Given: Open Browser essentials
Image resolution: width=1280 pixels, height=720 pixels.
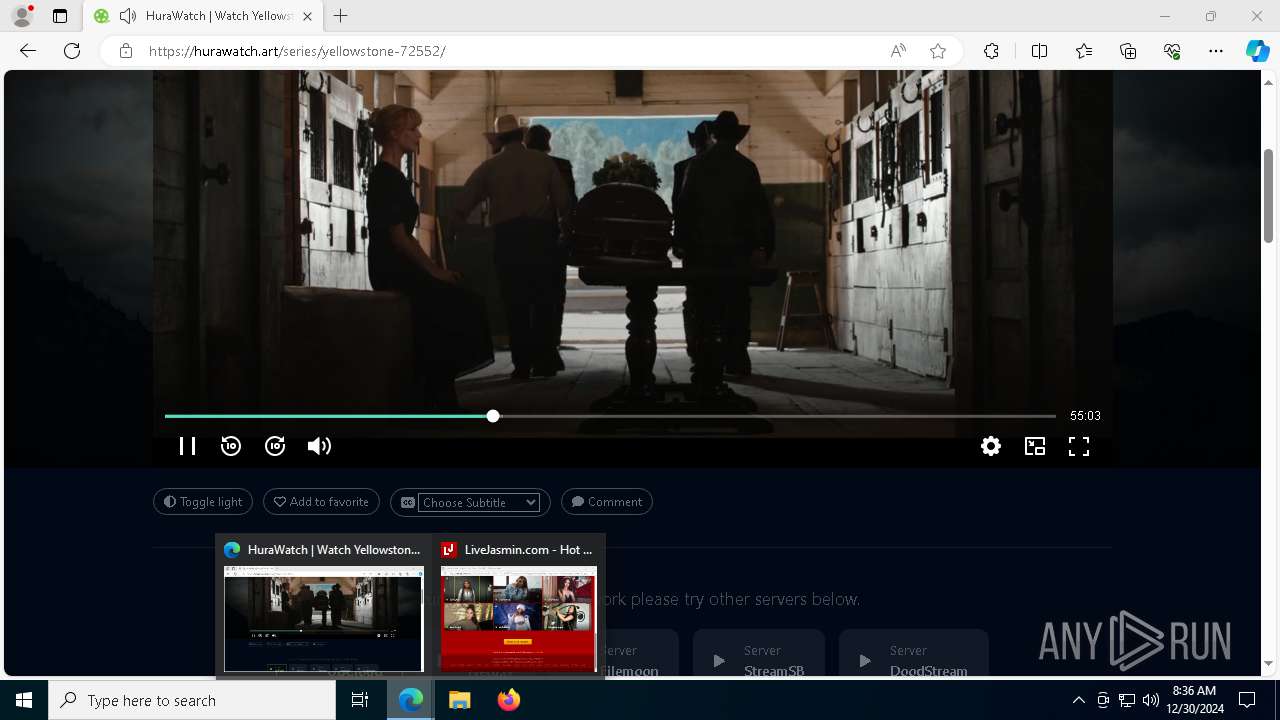Looking at the screenshot, I should tap(1172, 51).
